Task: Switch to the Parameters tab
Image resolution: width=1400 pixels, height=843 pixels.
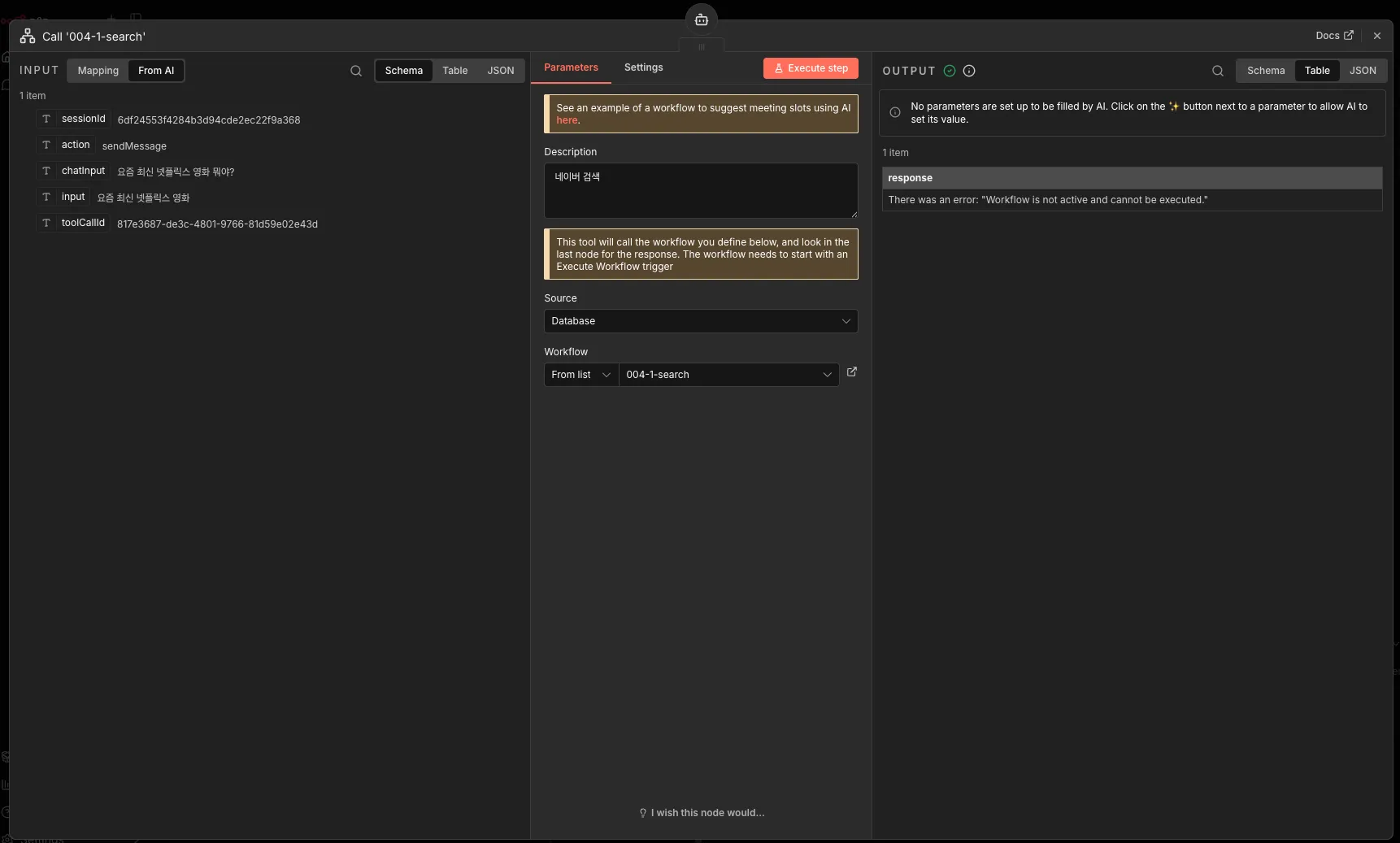Action: (x=571, y=67)
